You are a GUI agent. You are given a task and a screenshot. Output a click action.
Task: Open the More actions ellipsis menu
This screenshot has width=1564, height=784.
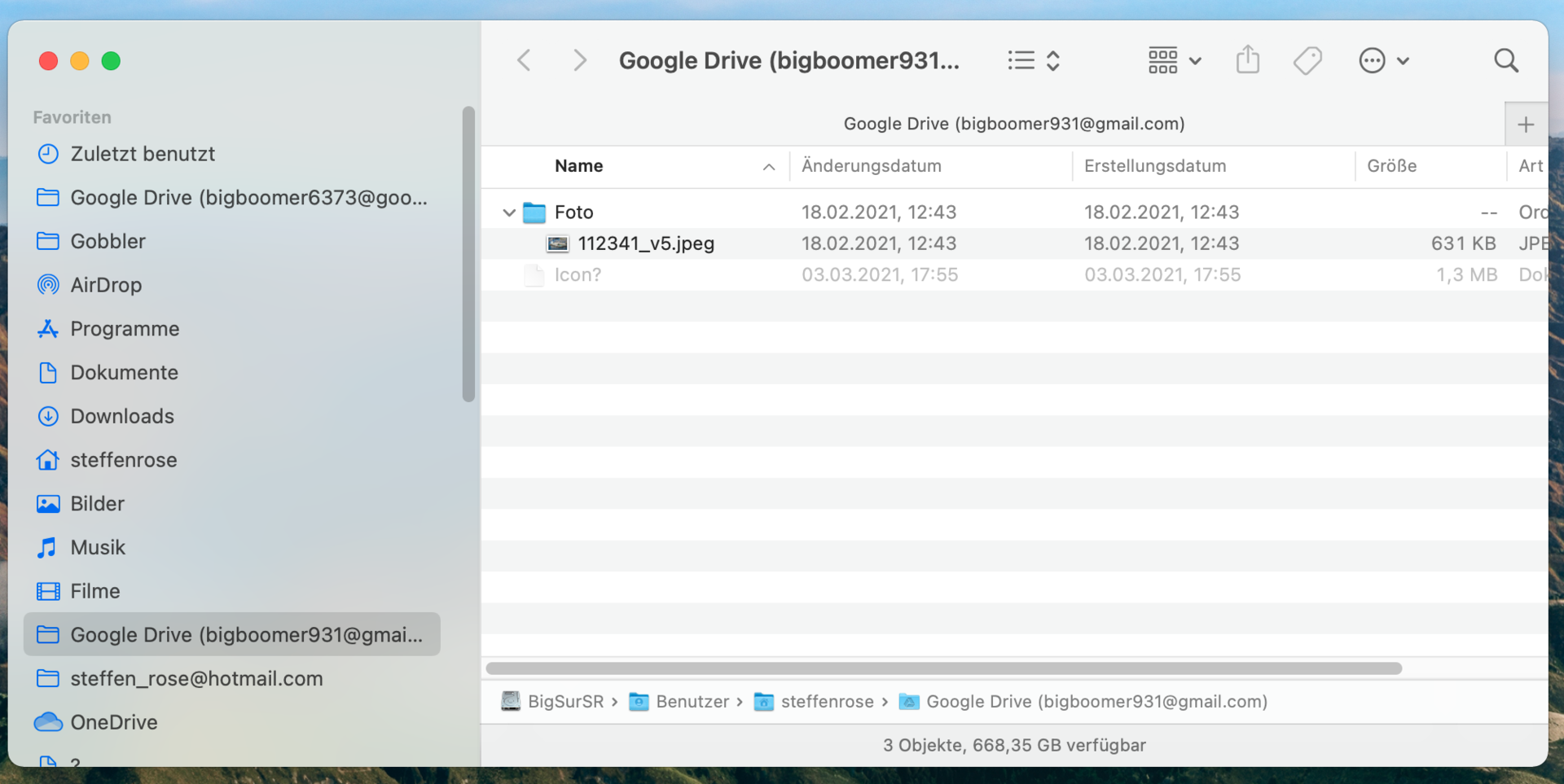[x=1383, y=60]
